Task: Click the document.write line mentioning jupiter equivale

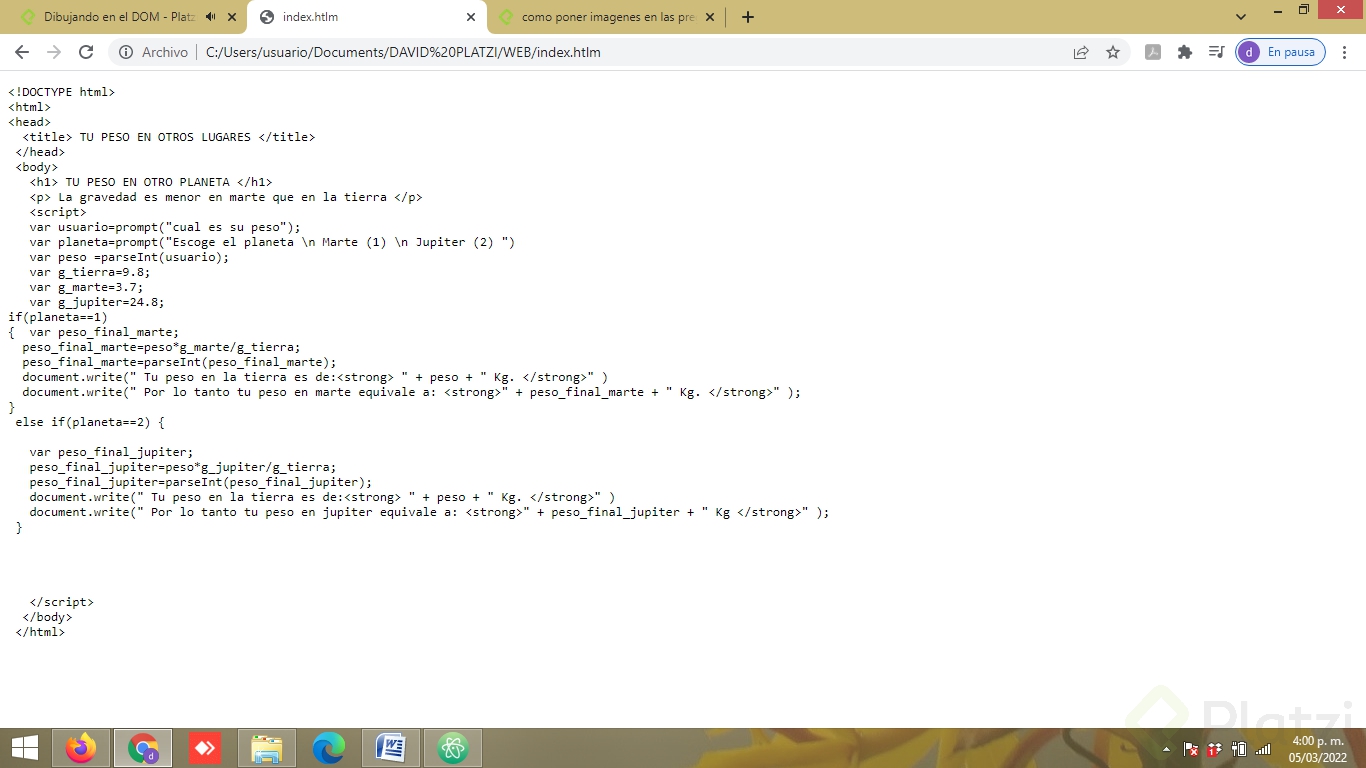Action: (x=430, y=512)
